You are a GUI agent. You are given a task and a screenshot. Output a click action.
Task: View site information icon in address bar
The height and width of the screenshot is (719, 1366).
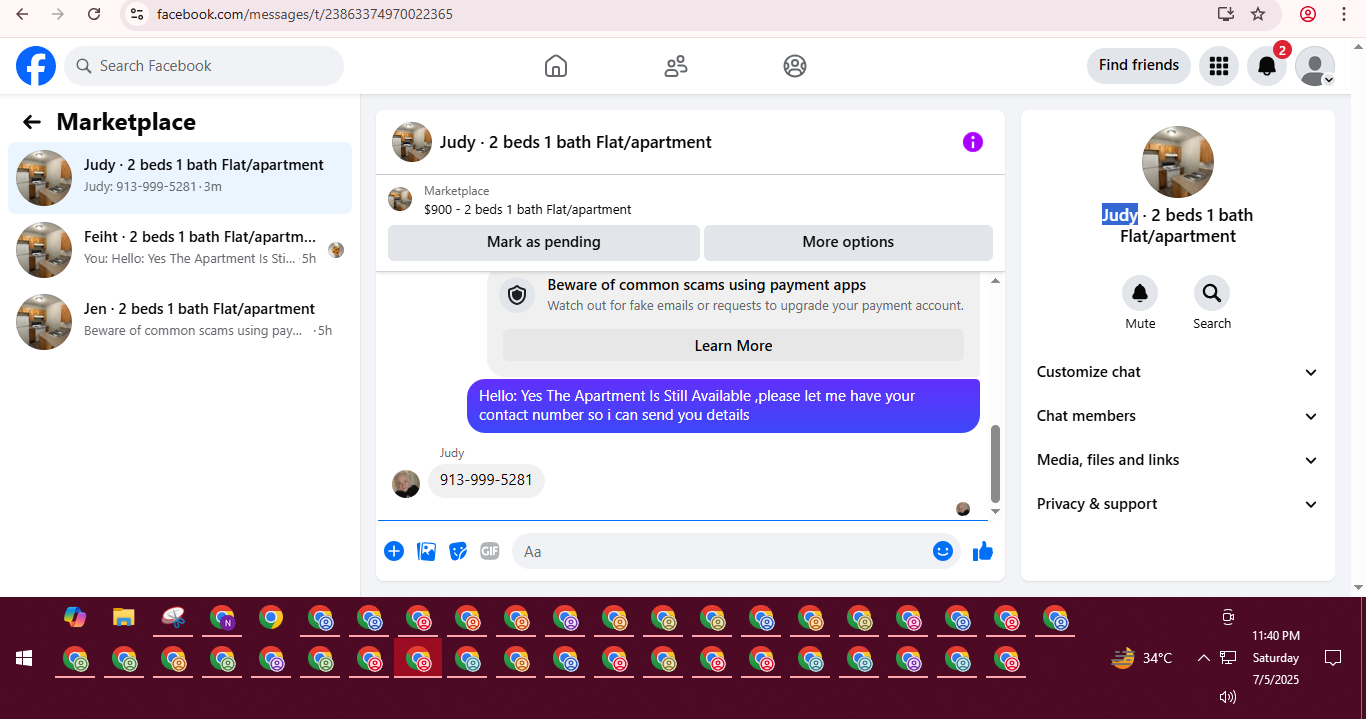[x=137, y=14]
